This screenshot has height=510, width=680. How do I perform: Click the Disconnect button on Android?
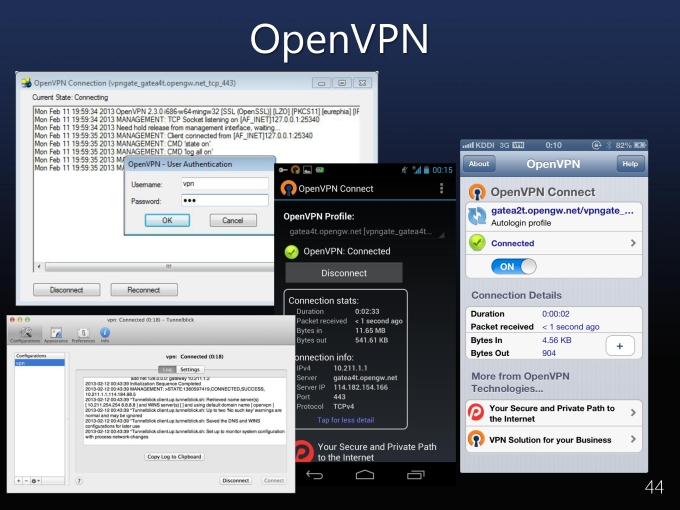click(344, 273)
